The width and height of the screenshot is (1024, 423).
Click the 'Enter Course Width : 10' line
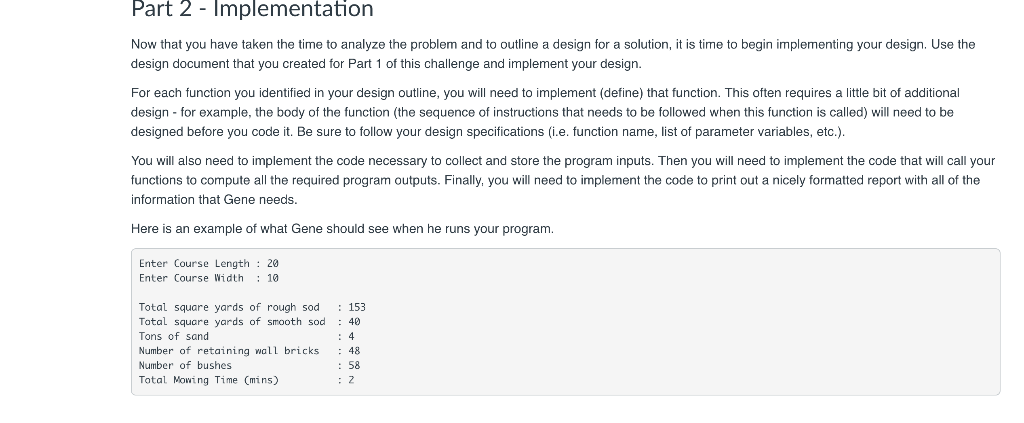(x=209, y=278)
